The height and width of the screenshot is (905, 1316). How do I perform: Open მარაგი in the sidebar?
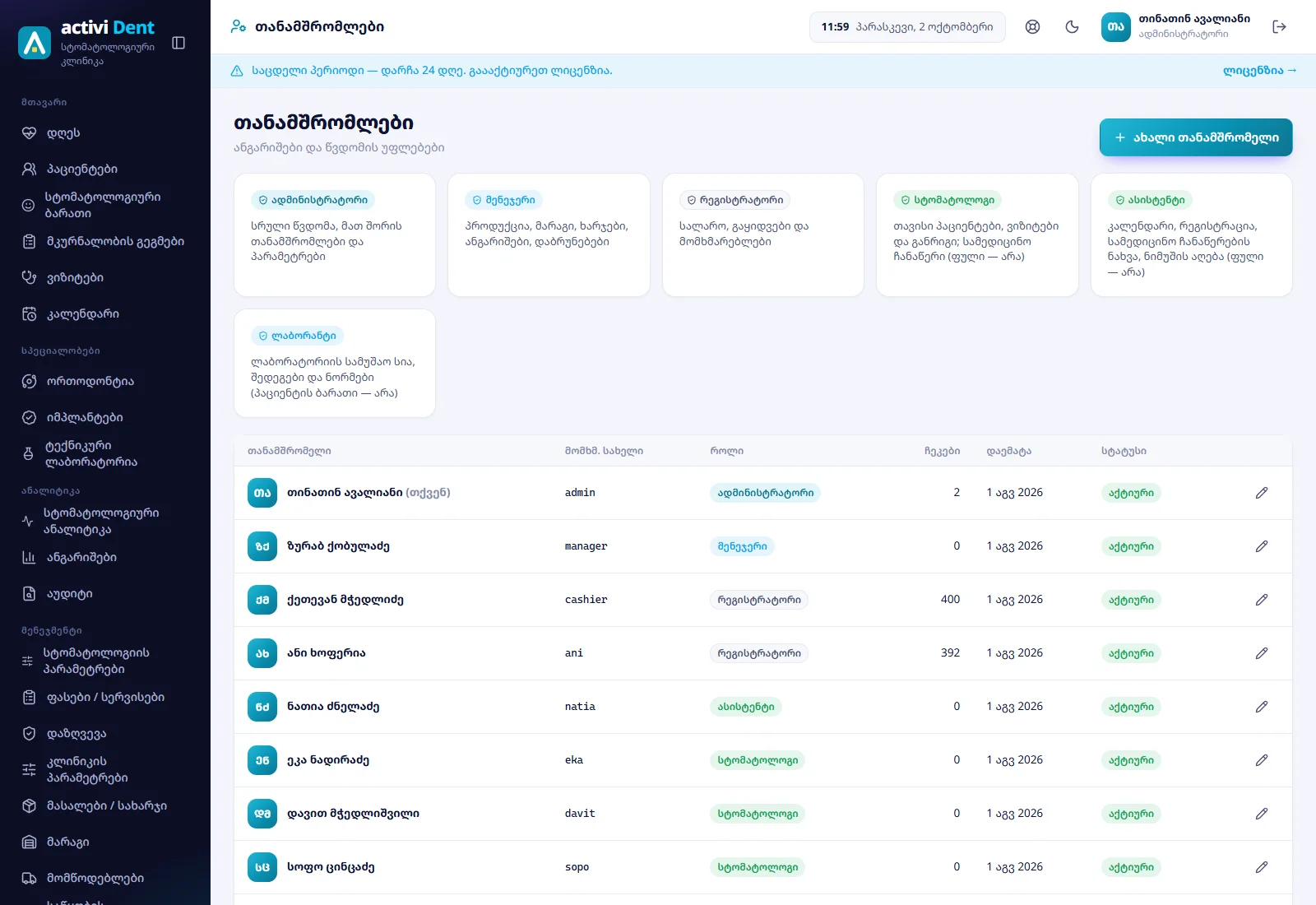pyautogui.click(x=105, y=842)
